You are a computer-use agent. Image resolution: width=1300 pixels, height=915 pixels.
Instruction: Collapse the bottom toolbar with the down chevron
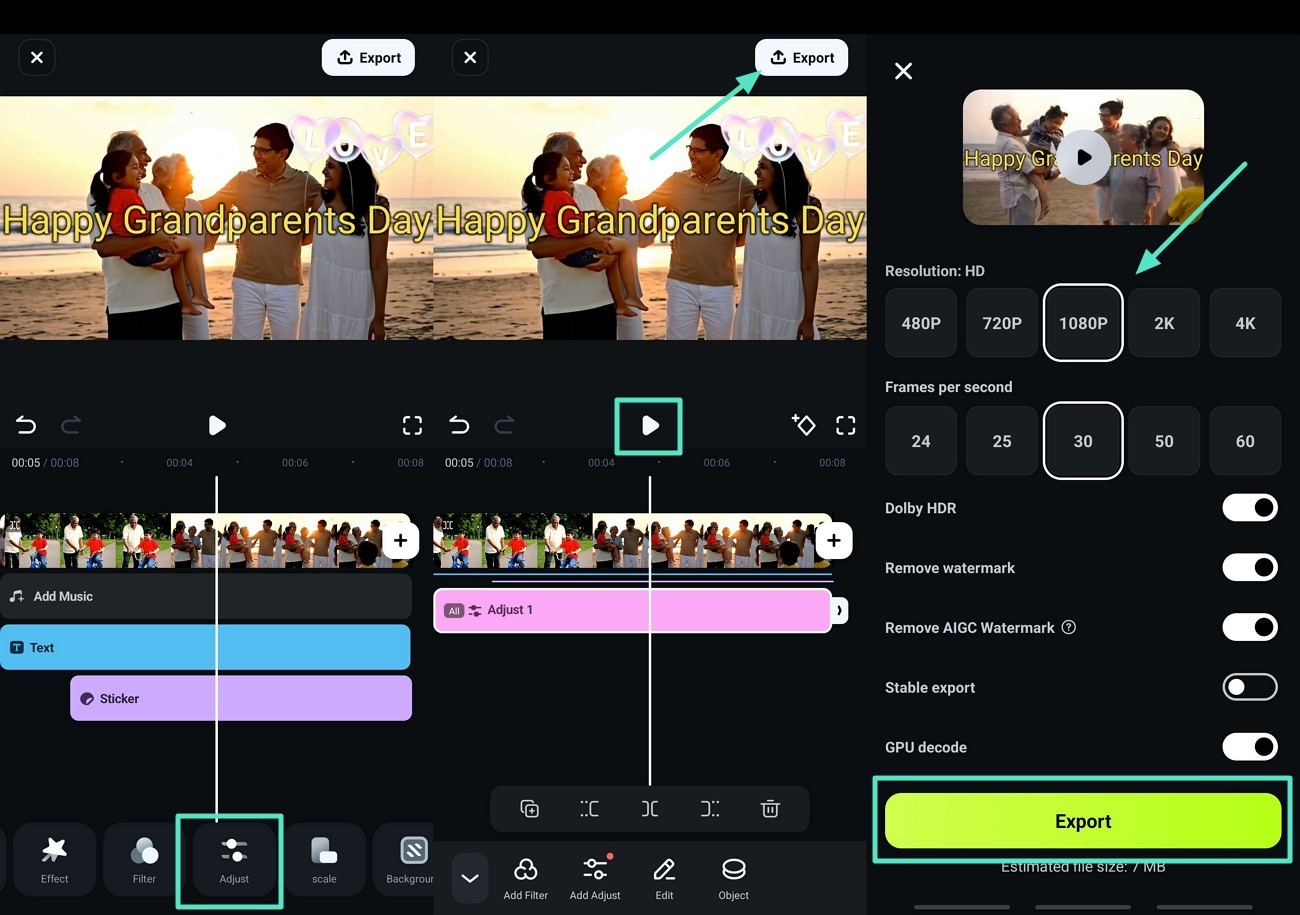(470, 878)
